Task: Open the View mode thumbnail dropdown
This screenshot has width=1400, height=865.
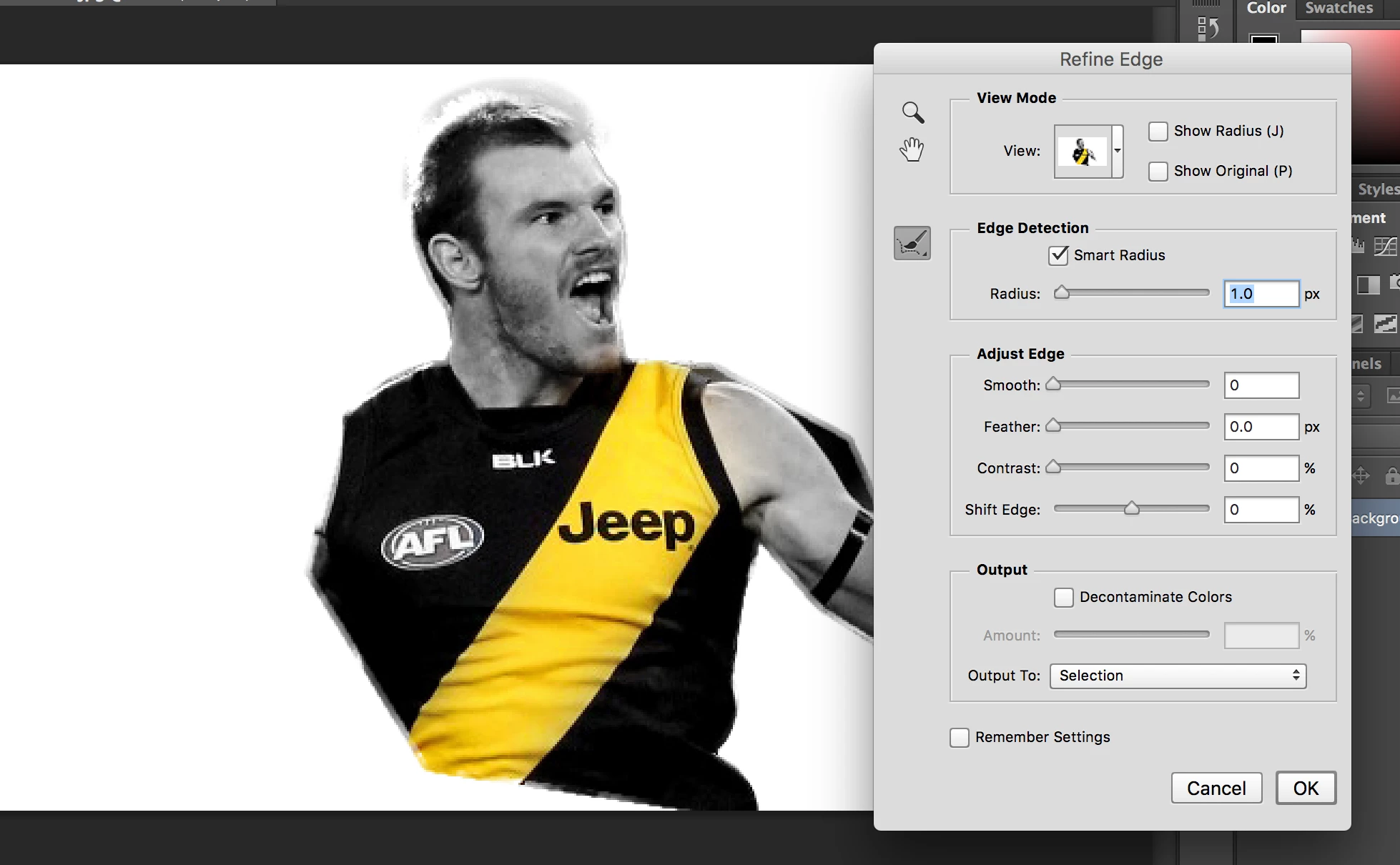Action: (x=1088, y=151)
